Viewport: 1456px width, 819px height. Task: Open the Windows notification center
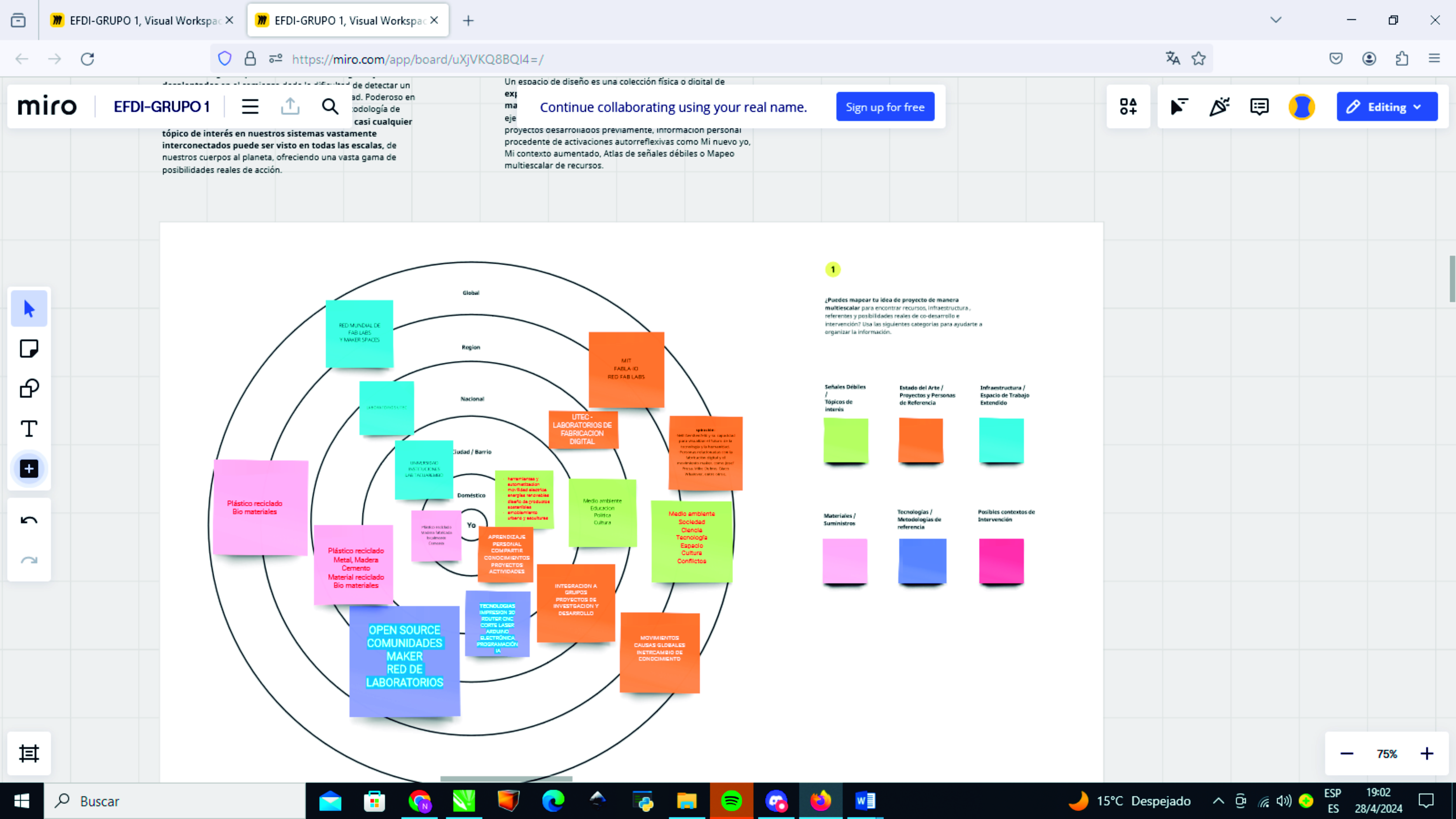1426,801
